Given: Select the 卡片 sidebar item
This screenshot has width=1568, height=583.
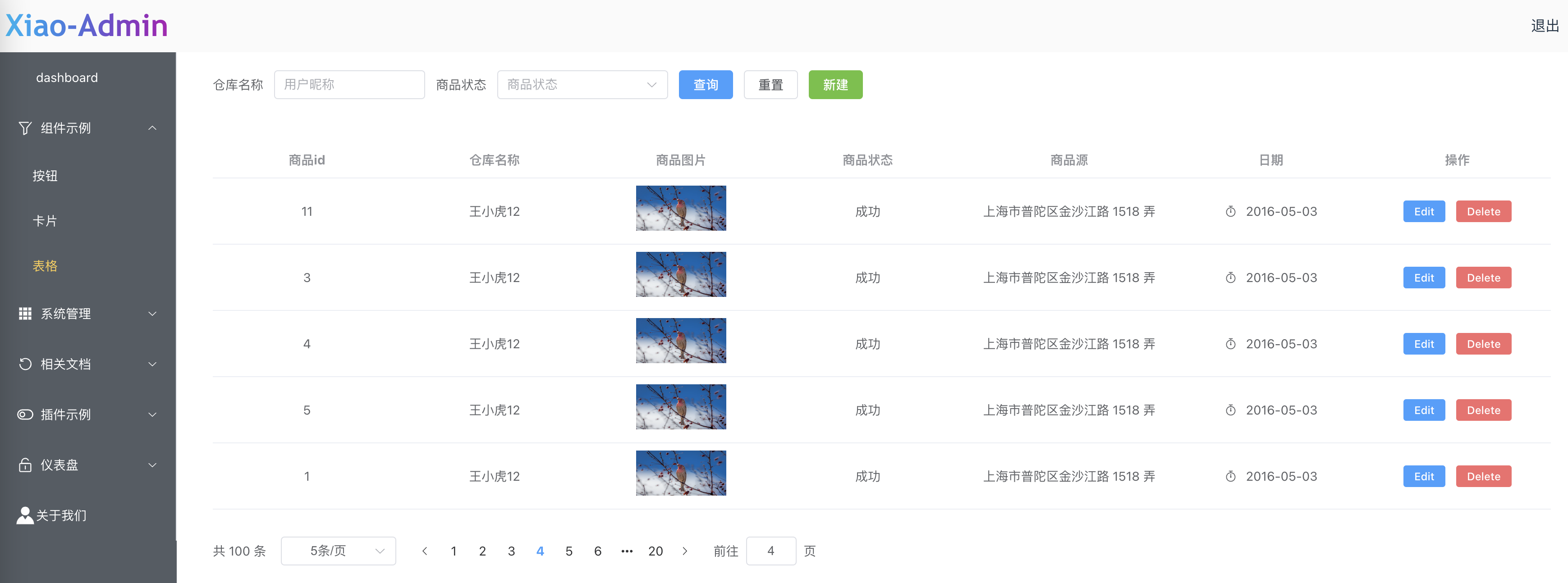Looking at the screenshot, I should pos(45,221).
